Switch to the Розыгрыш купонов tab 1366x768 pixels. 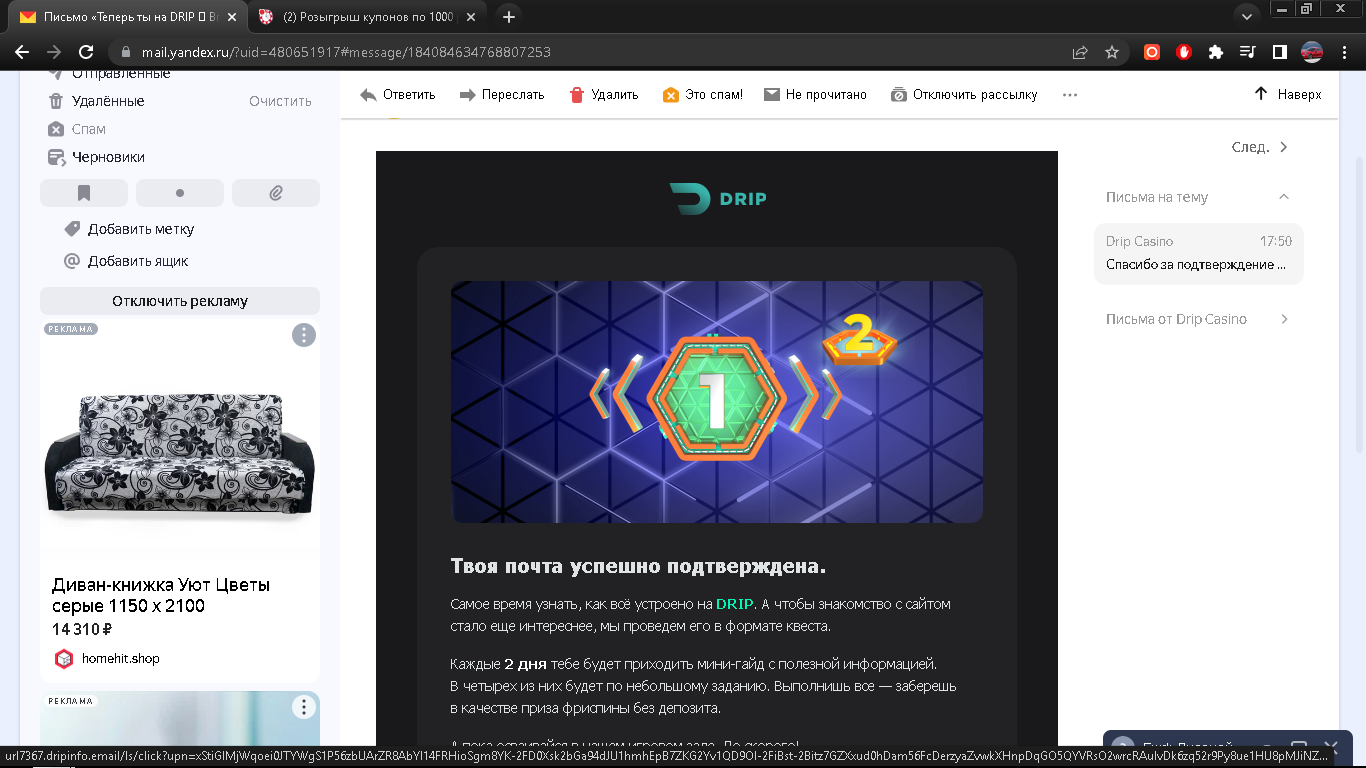click(366, 17)
